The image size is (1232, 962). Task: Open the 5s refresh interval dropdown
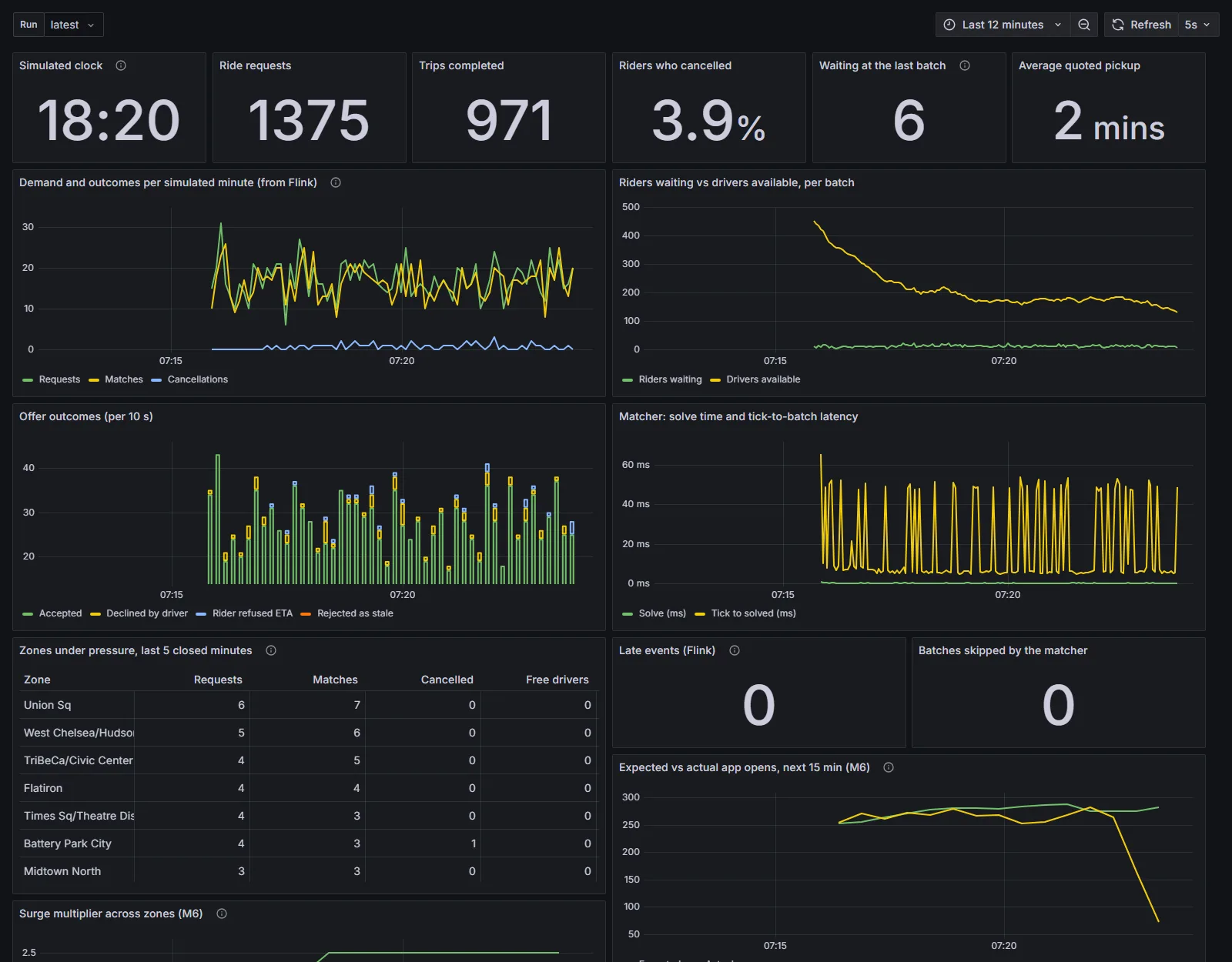(1197, 25)
